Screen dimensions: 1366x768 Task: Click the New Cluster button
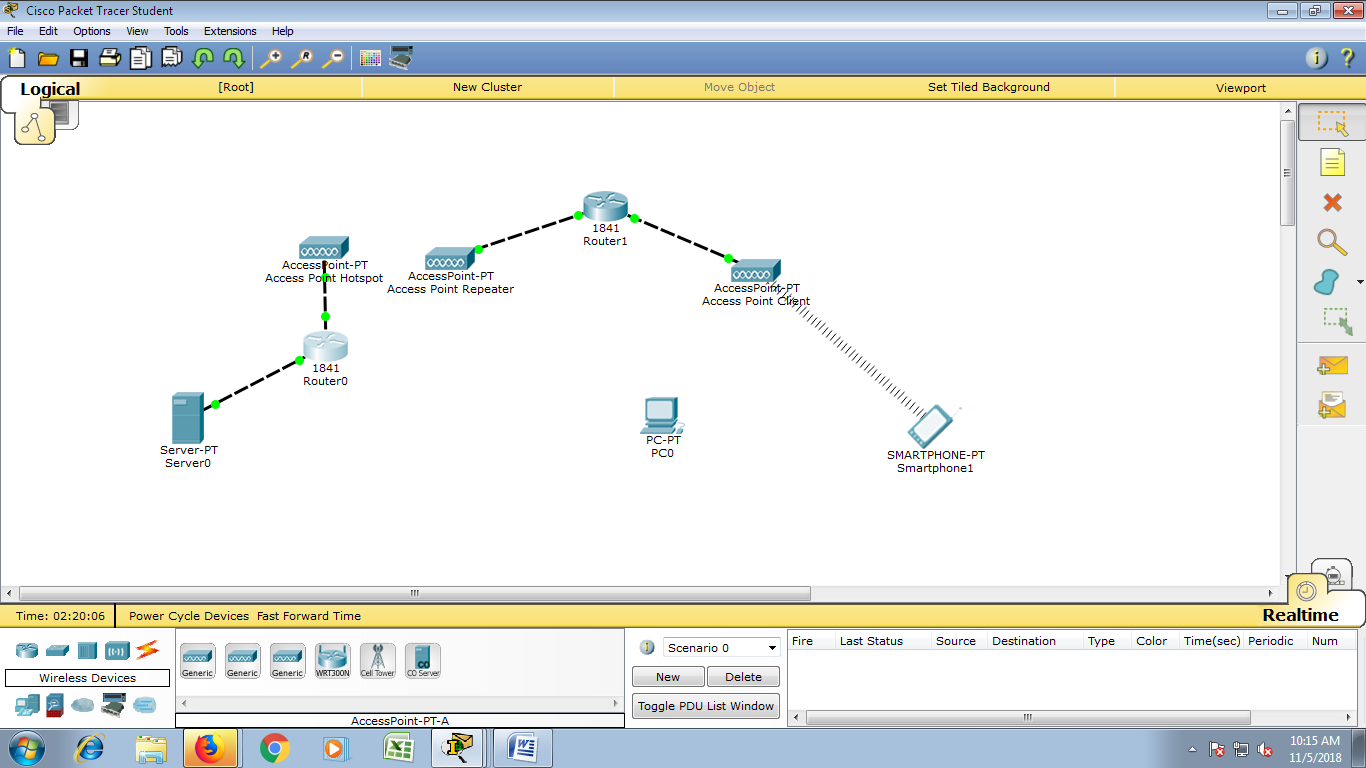coord(487,87)
